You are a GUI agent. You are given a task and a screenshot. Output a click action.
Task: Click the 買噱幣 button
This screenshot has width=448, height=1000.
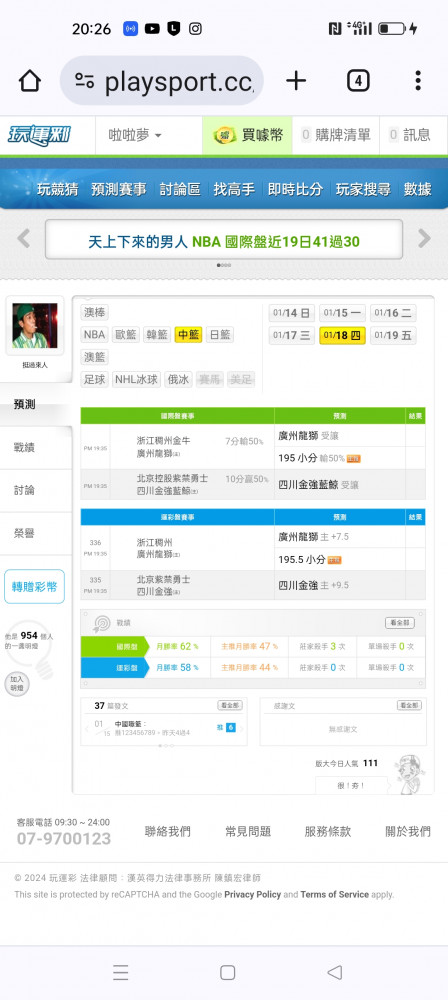click(x=247, y=135)
